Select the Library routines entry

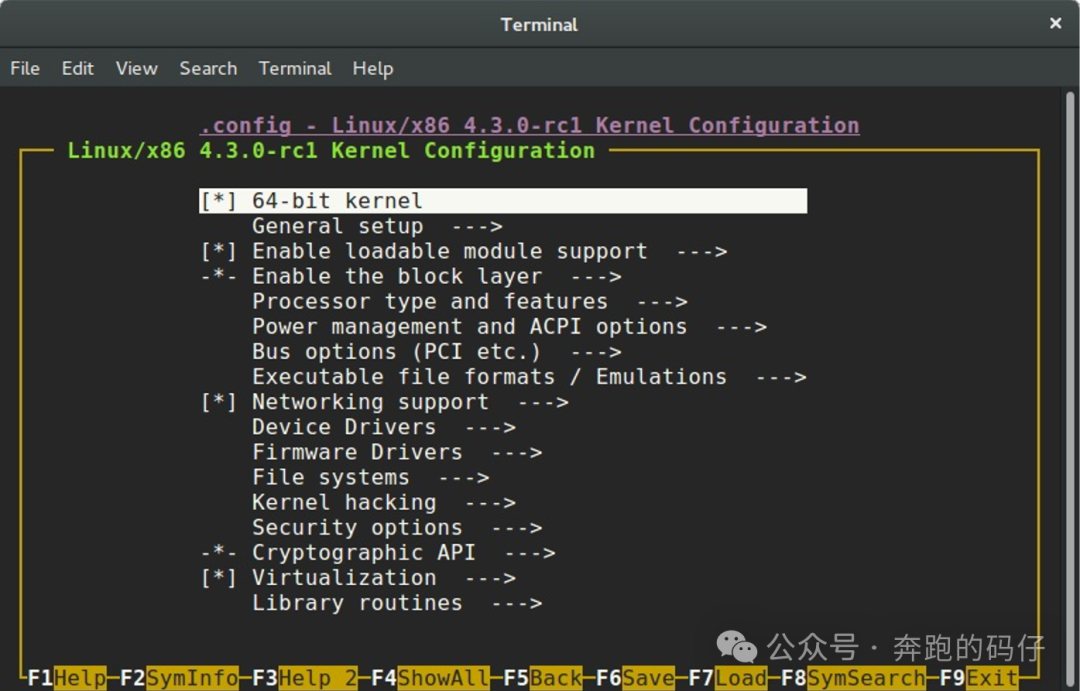356,602
